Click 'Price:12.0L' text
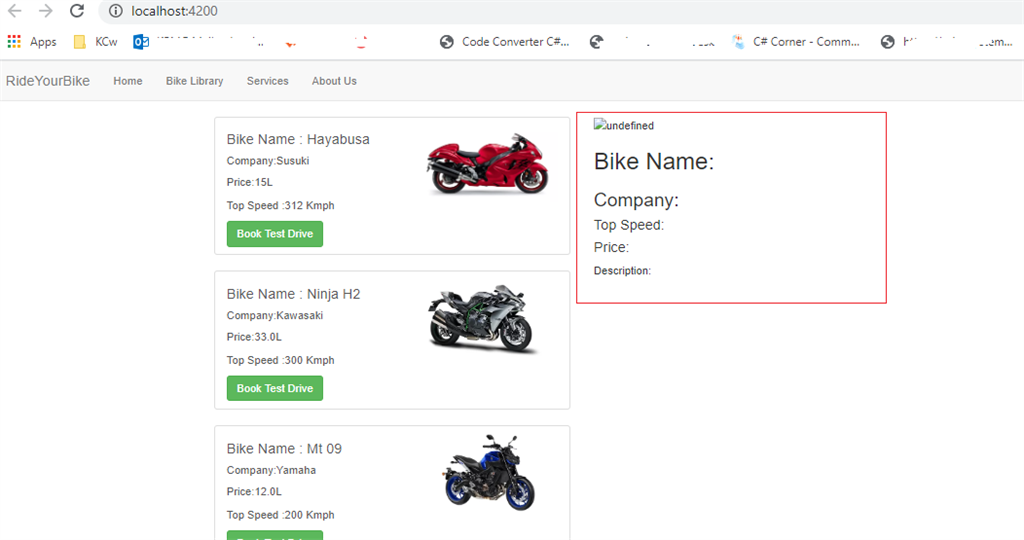The width and height of the screenshot is (1024, 540). [x=254, y=492]
